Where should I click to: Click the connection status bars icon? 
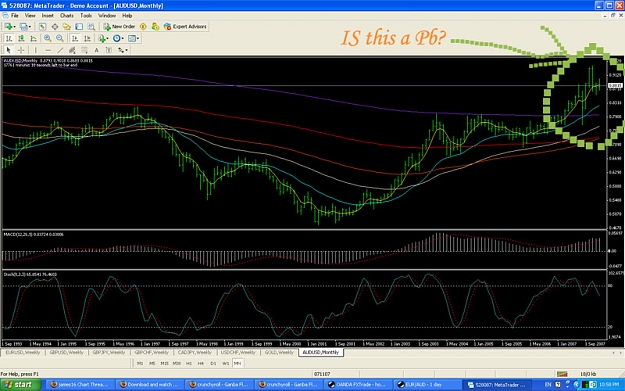[562, 374]
